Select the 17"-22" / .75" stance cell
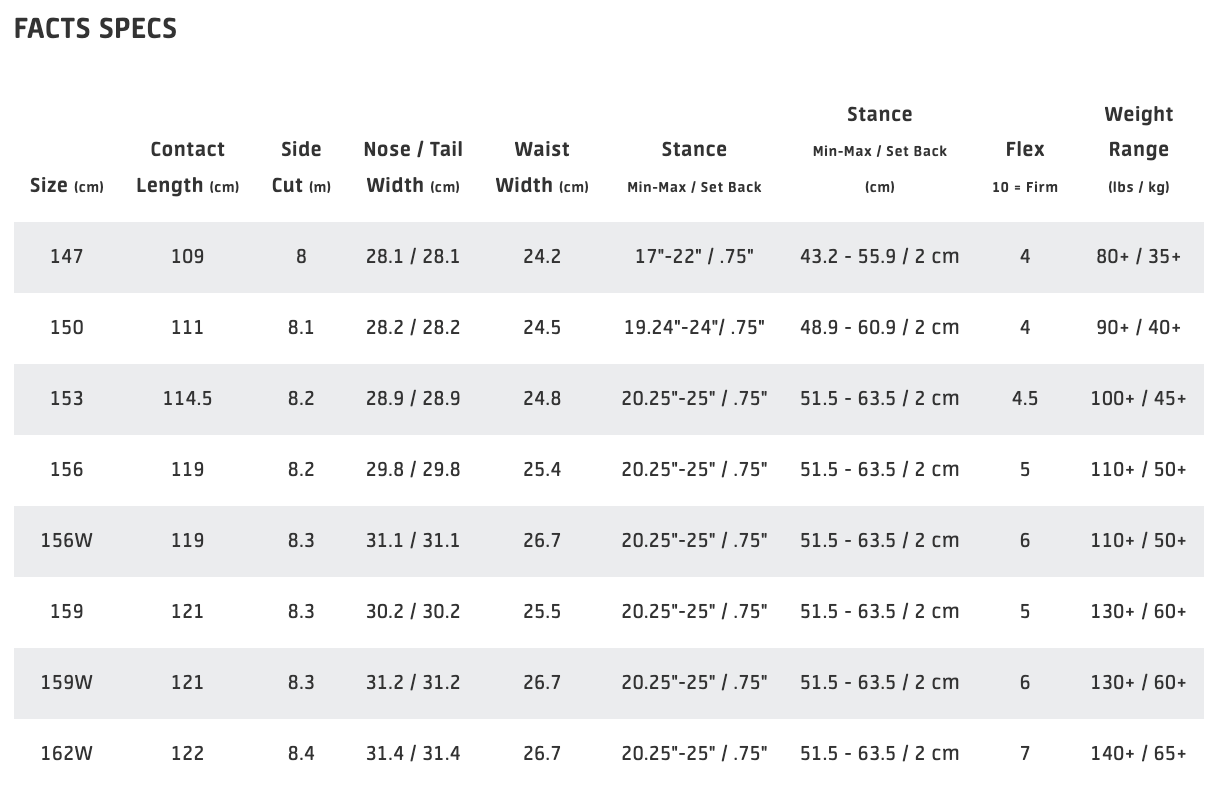The height and width of the screenshot is (795, 1214). pos(694,257)
